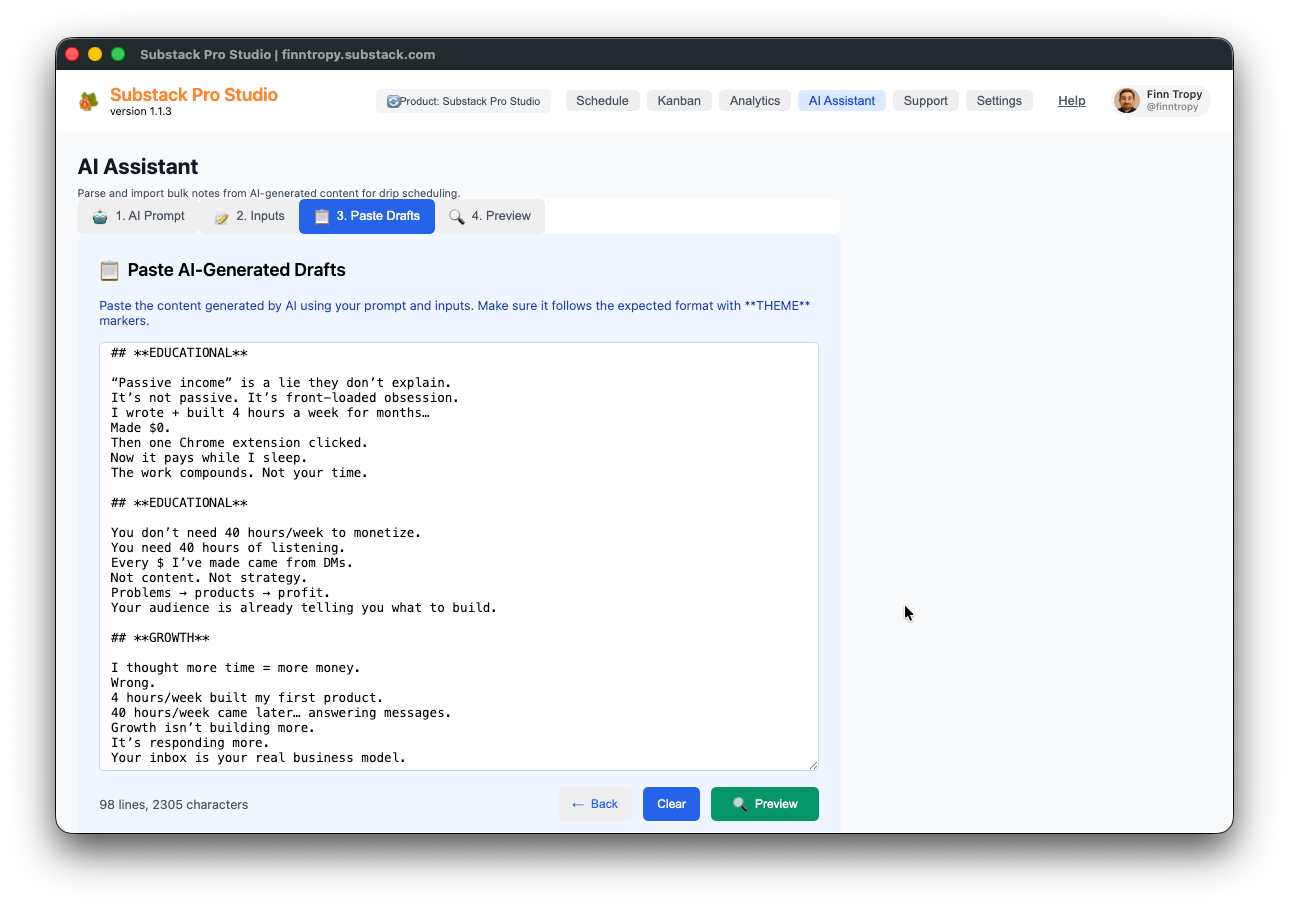Switch to the 4. Preview step
This screenshot has height=907, width=1289.
(x=490, y=216)
